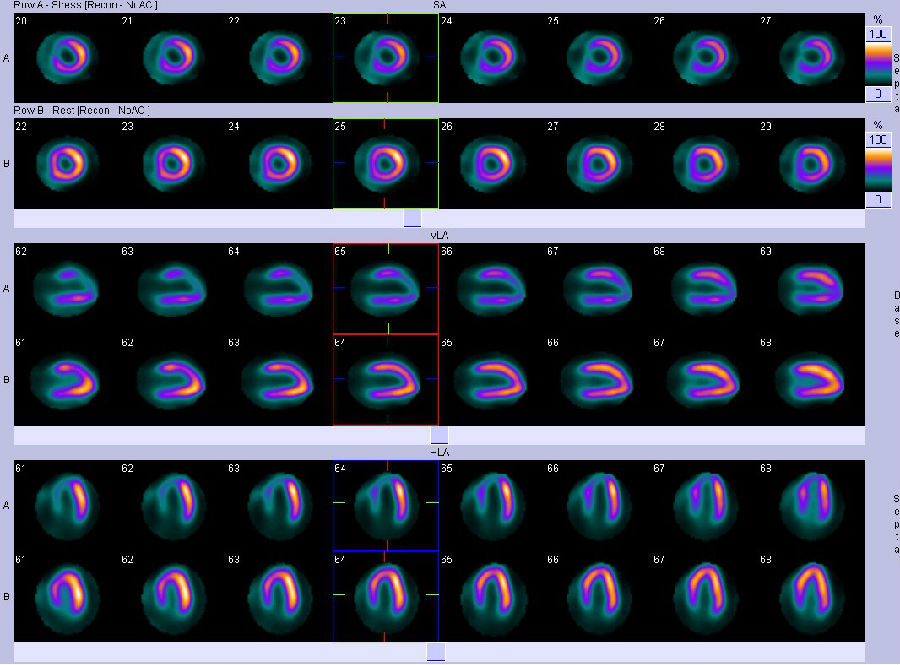
Task: Click the HLA slice scrollbar thumb
Action: (x=435, y=652)
